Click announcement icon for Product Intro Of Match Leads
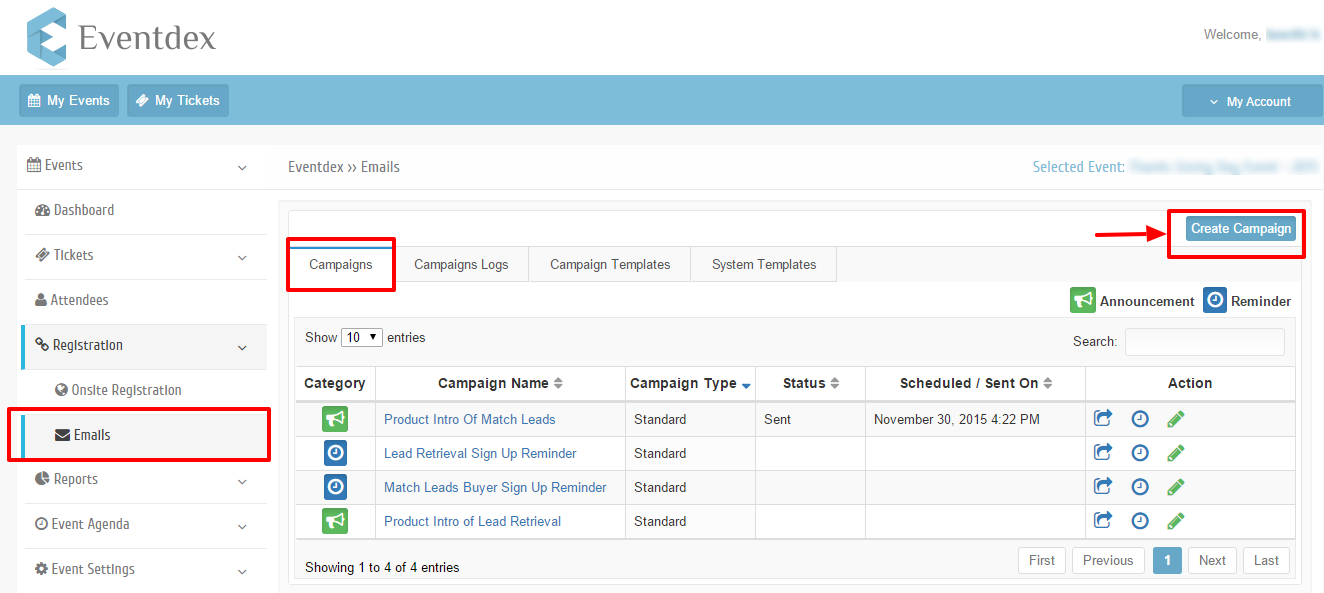The image size is (1324, 593). tap(335, 419)
